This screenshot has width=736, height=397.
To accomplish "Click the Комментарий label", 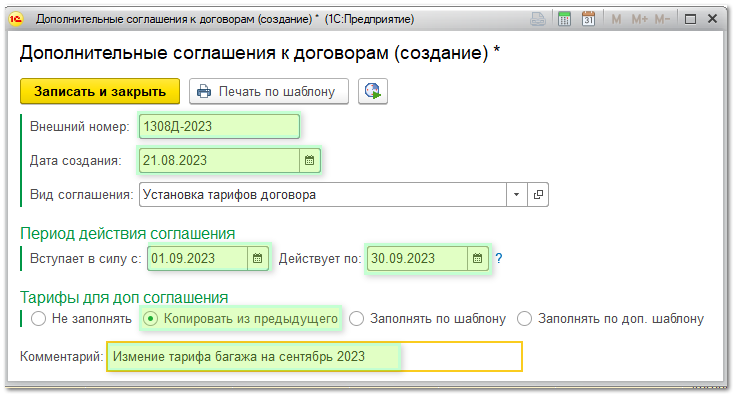I will (61, 356).
